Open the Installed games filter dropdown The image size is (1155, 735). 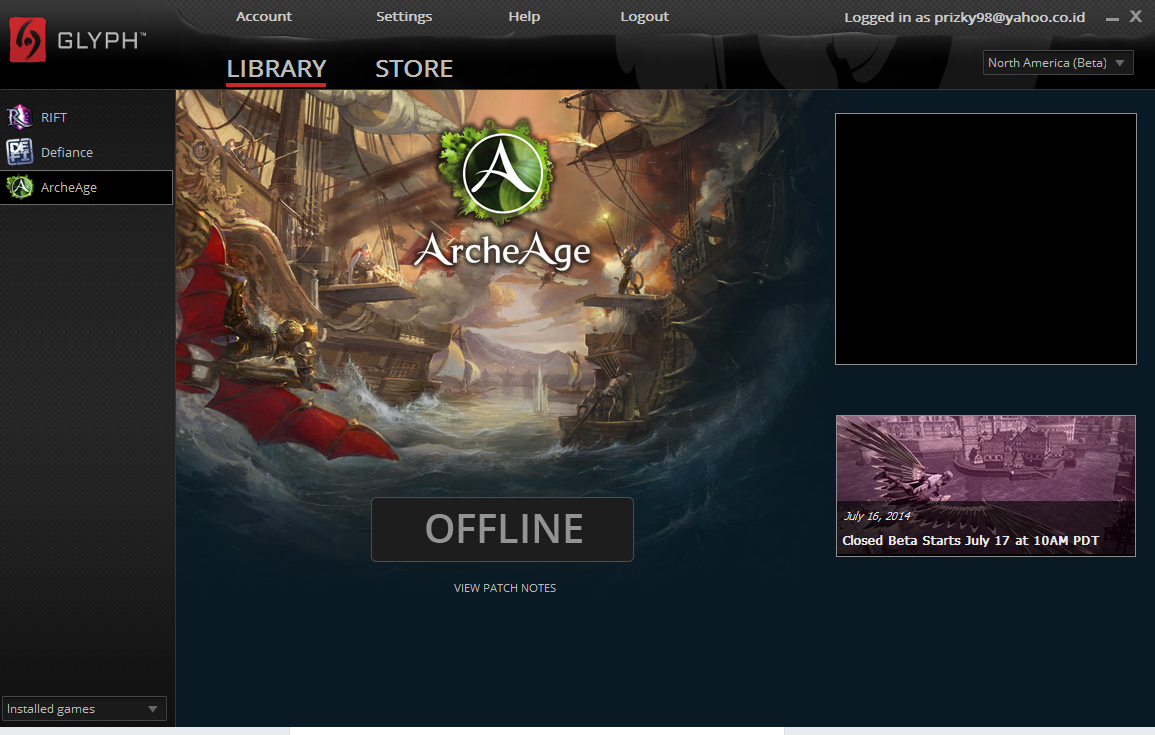click(84, 709)
